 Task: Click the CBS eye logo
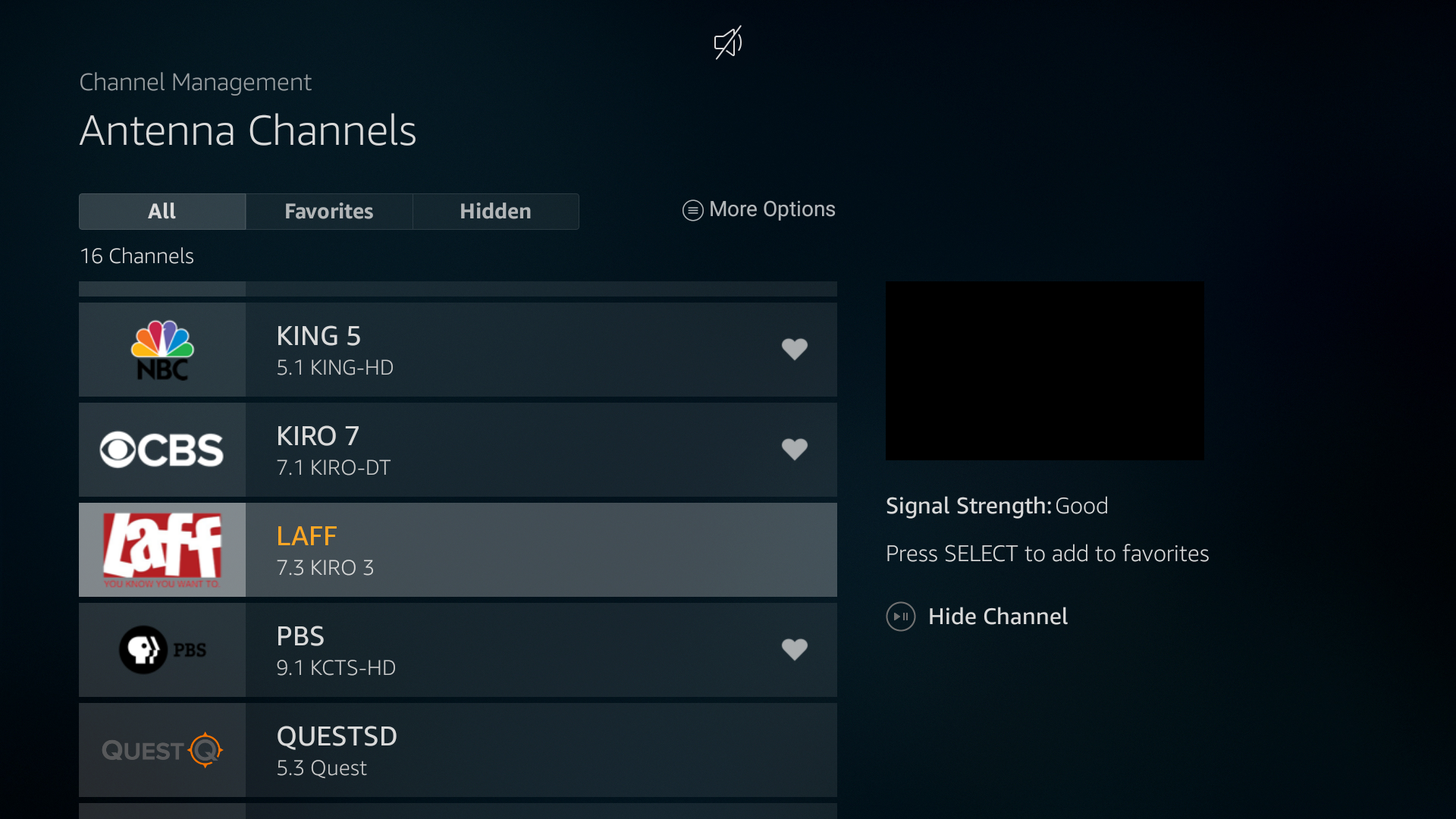click(x=162, y=450)
